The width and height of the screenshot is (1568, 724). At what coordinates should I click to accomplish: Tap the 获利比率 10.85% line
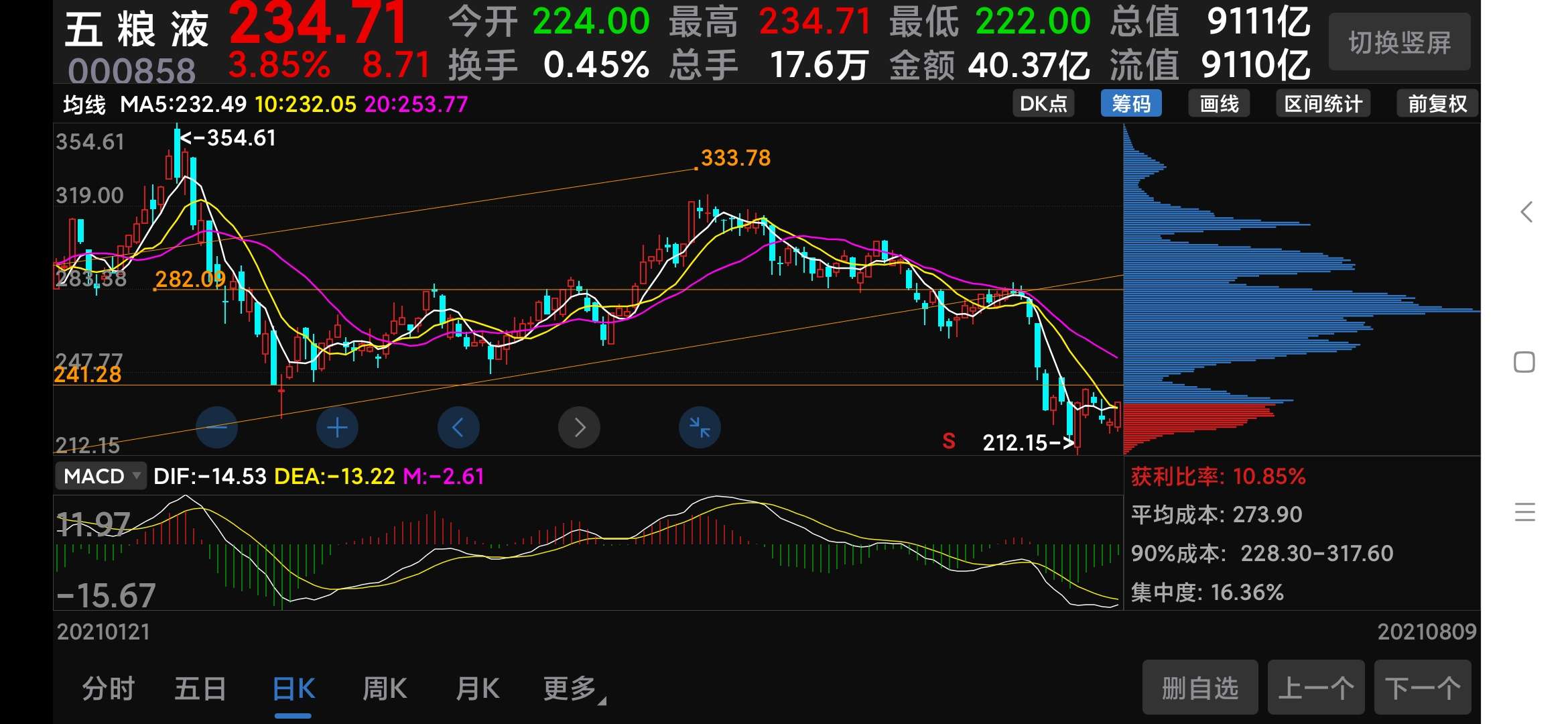pyautogui.click(x=1218, y=476)
